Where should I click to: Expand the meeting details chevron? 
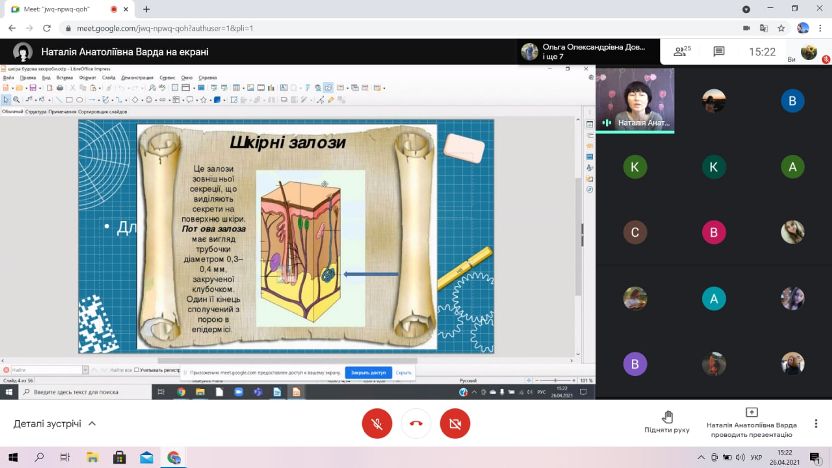tap(93, 424)
